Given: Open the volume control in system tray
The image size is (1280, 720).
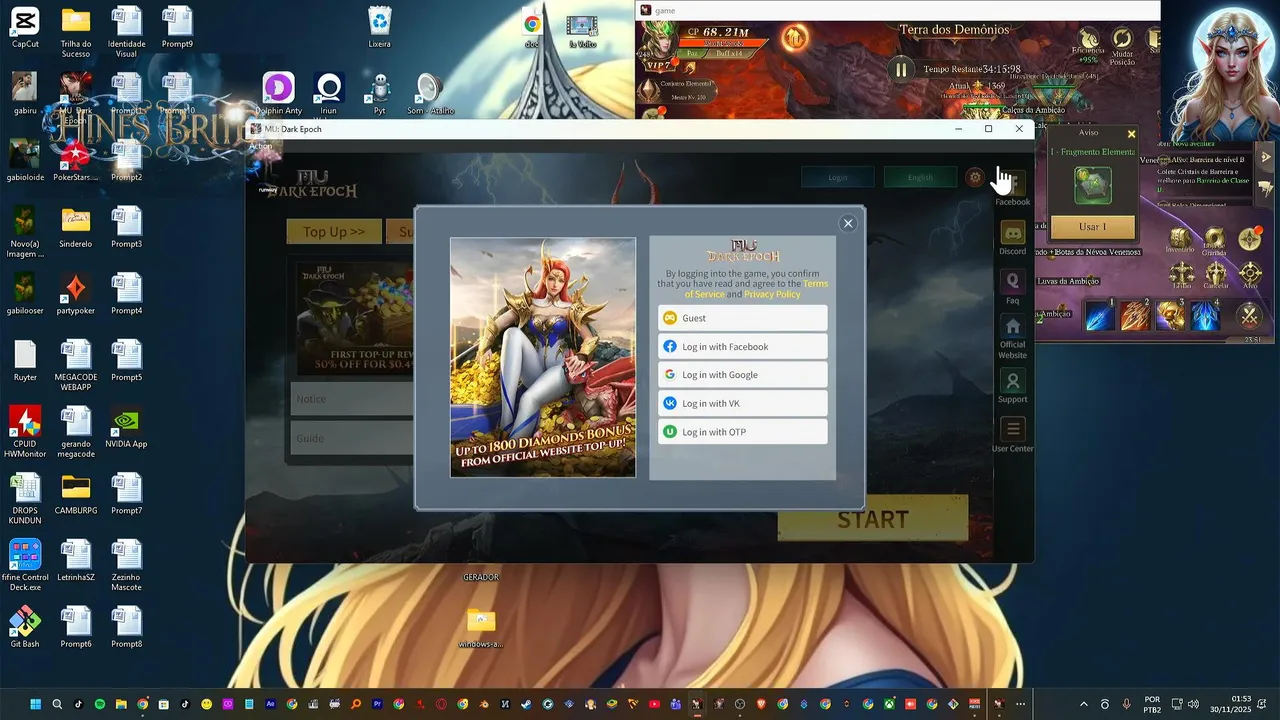Looking at the screenshot, I should pyautogui.click(x=1193, y=704).
